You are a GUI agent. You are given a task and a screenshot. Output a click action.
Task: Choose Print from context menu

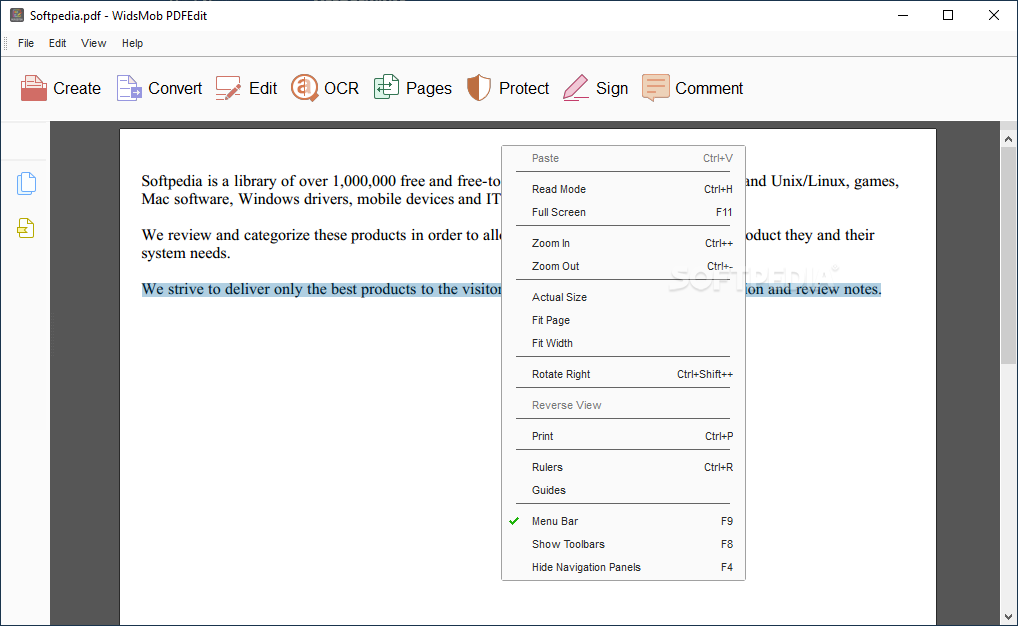coord(623,436)
